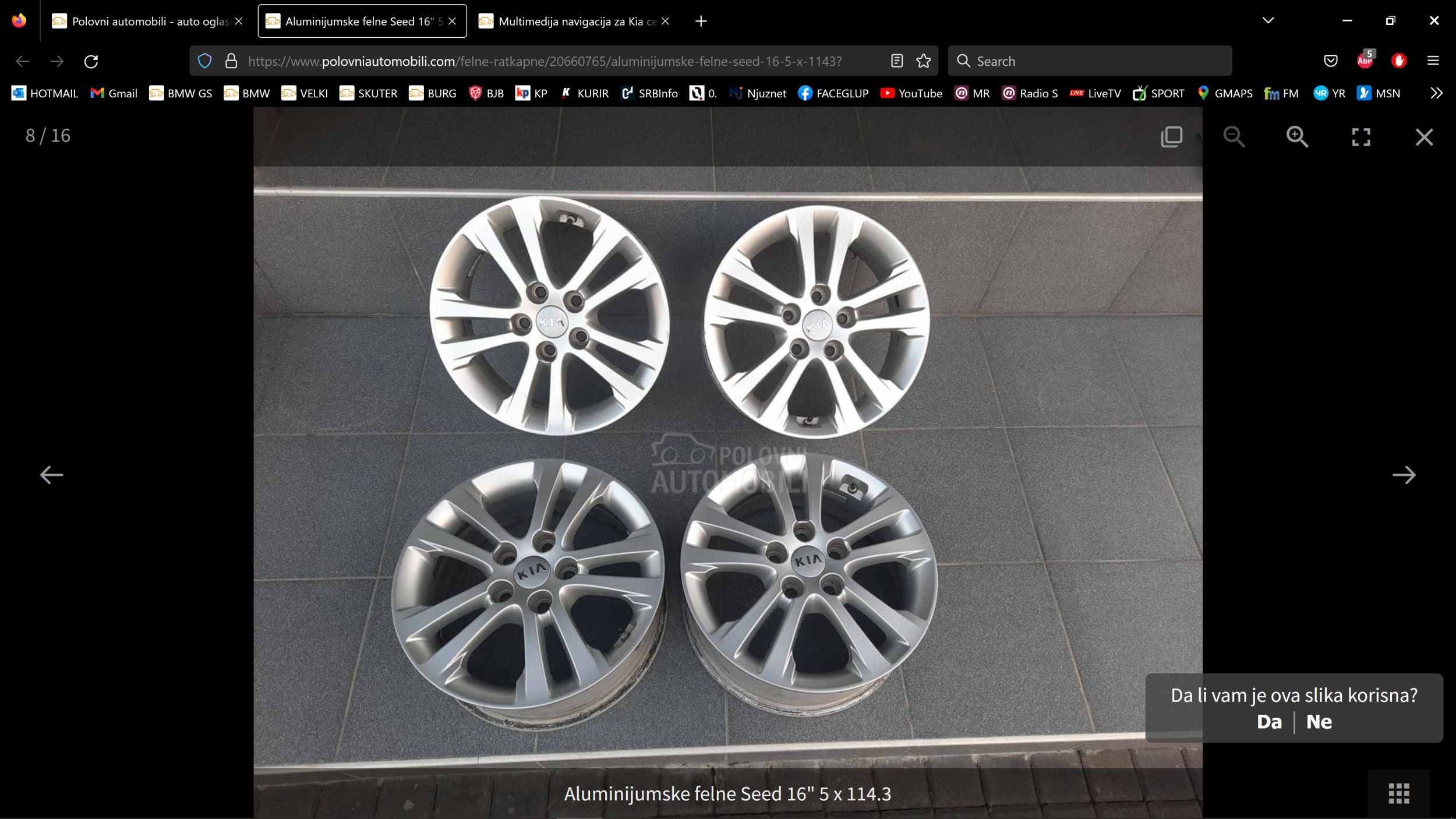1456x819 pixels.
Task: Open BURG bookmark
Action: tap(432, 93)
